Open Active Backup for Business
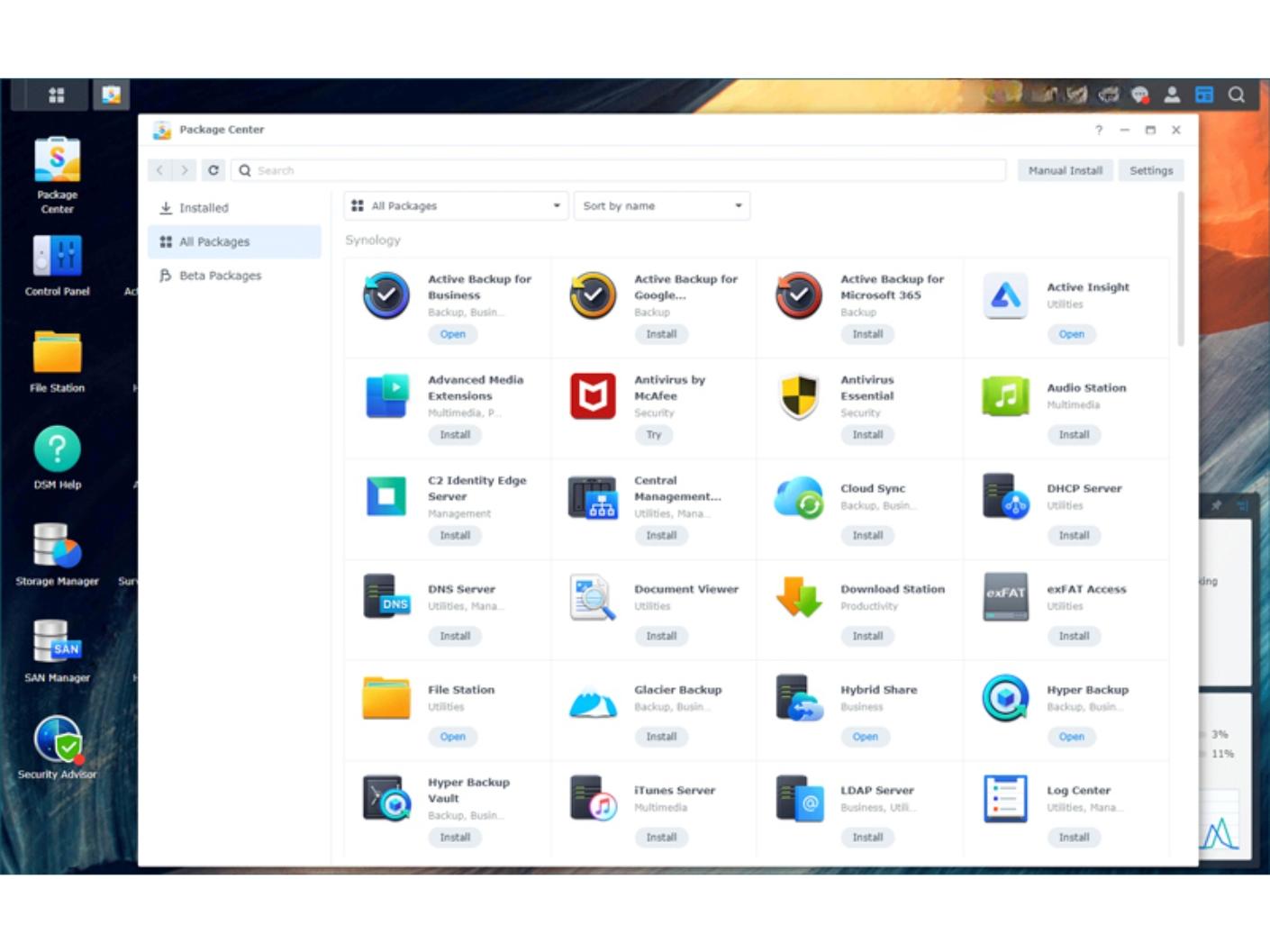The image size is (1270, 952). click(x=453, y=334)
